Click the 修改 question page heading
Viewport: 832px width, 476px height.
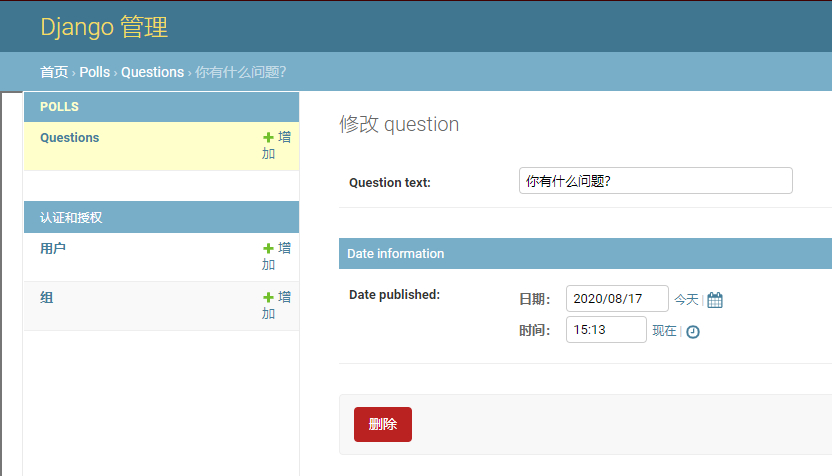click(x=399, y=124)
